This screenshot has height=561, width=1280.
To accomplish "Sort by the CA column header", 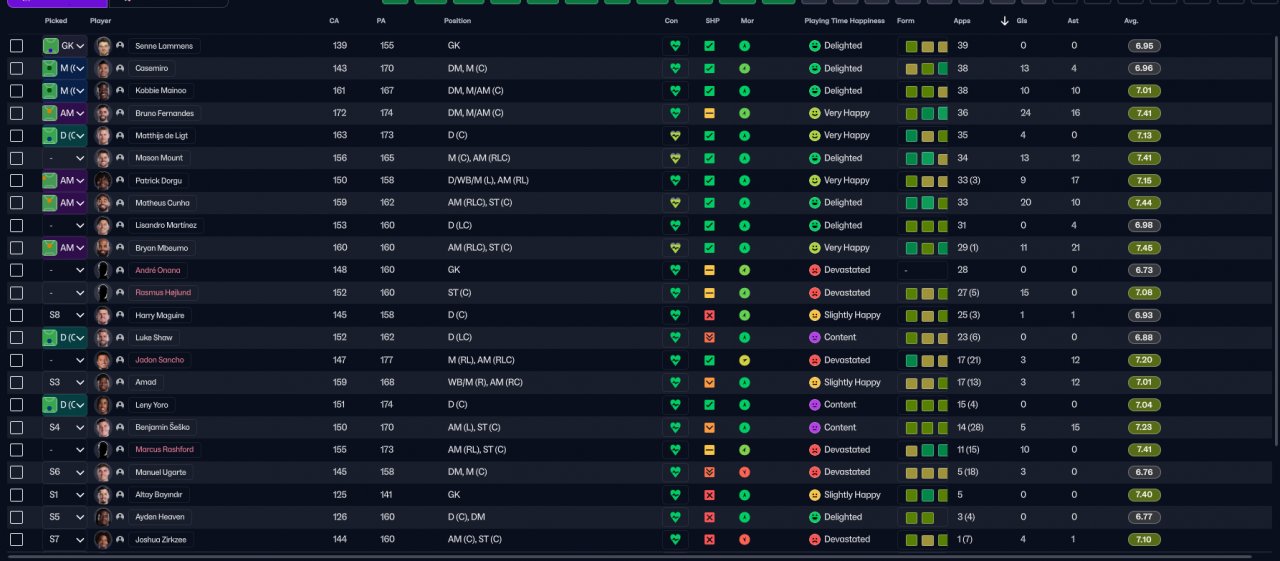I will [x=333, y=21].
